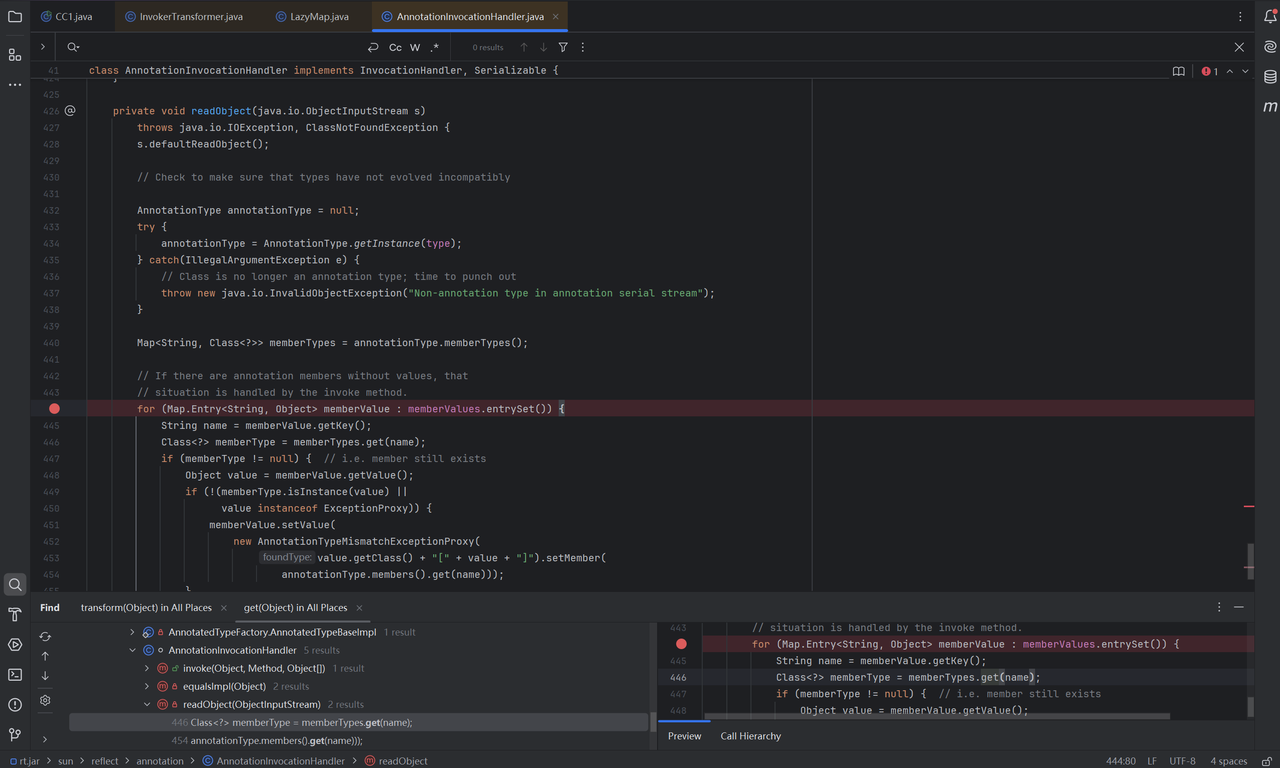Viewport: 1280px width, 768px height.
Task: Click the AnnotationInvocationHandler breadcrumb
Action: (x=273, y=761)
